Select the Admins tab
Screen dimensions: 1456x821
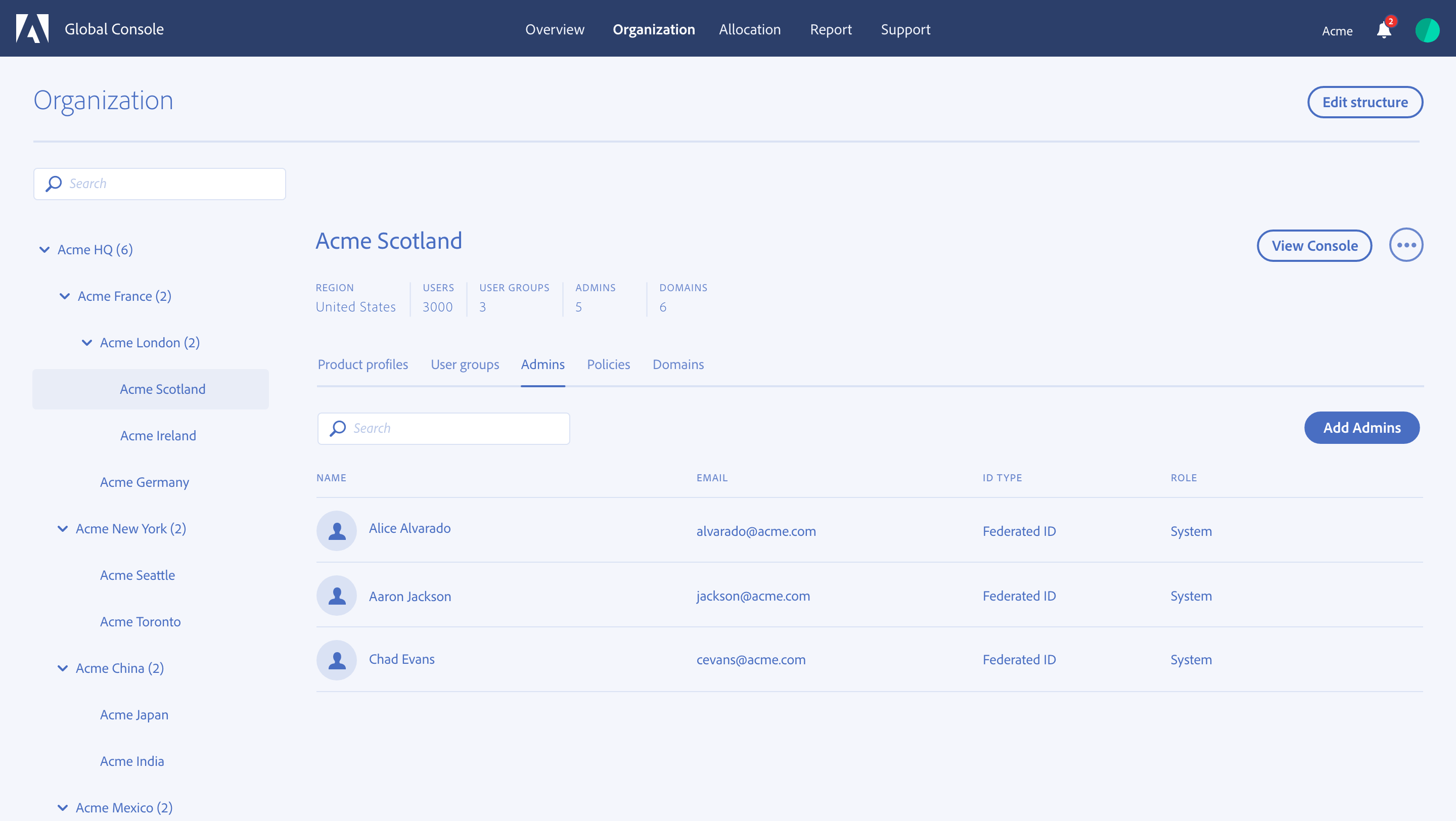click(x=542, y=364)
